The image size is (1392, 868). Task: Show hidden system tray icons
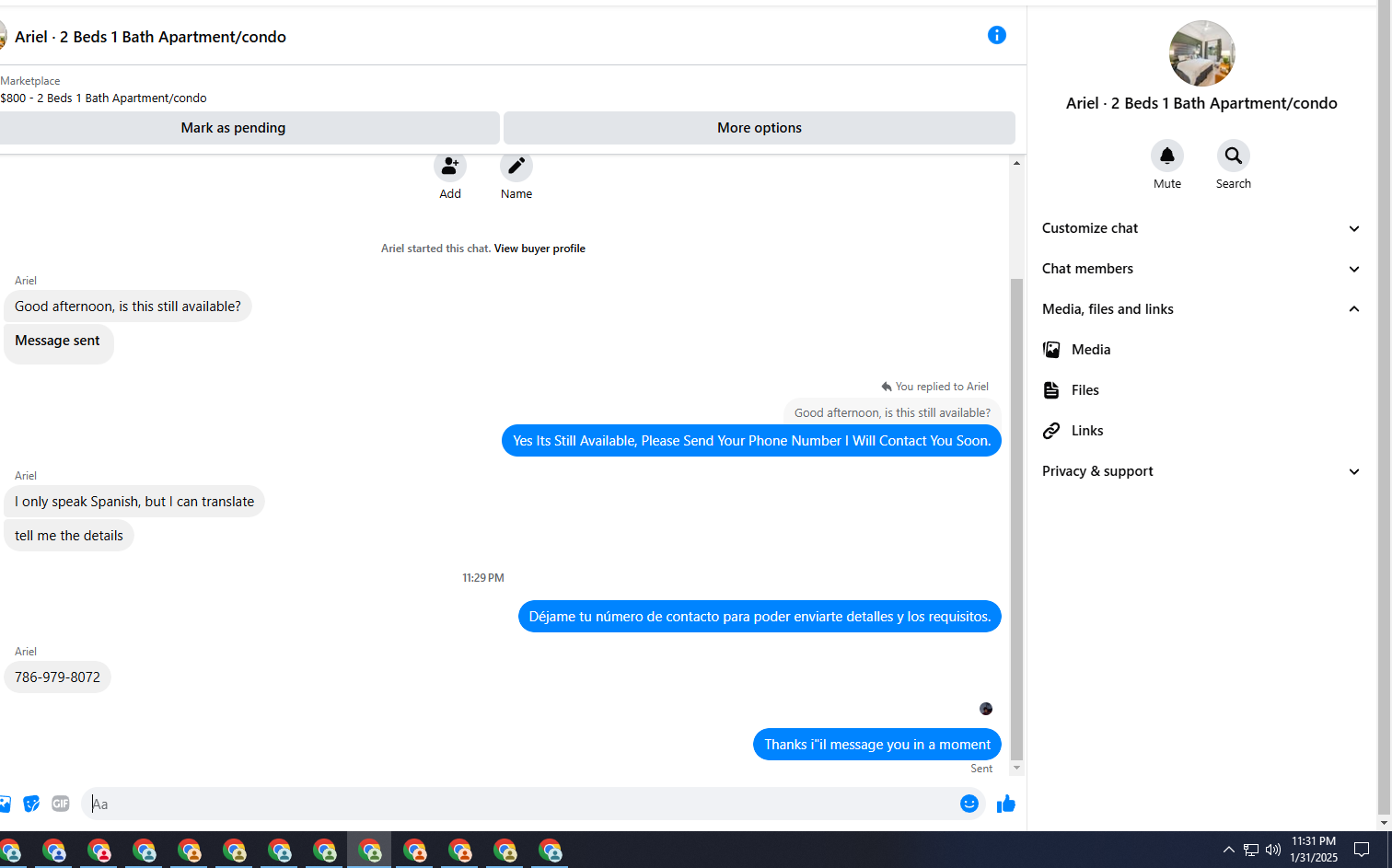[x=1228, y=850]
